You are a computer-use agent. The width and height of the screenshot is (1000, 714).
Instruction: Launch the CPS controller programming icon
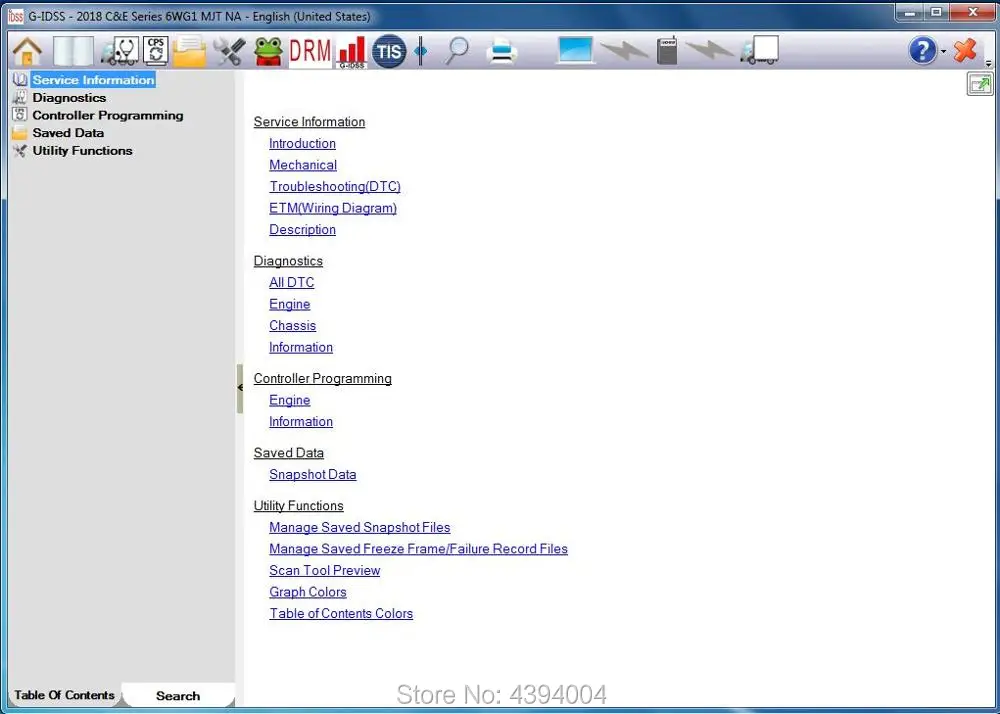click(x=156, y=51)
